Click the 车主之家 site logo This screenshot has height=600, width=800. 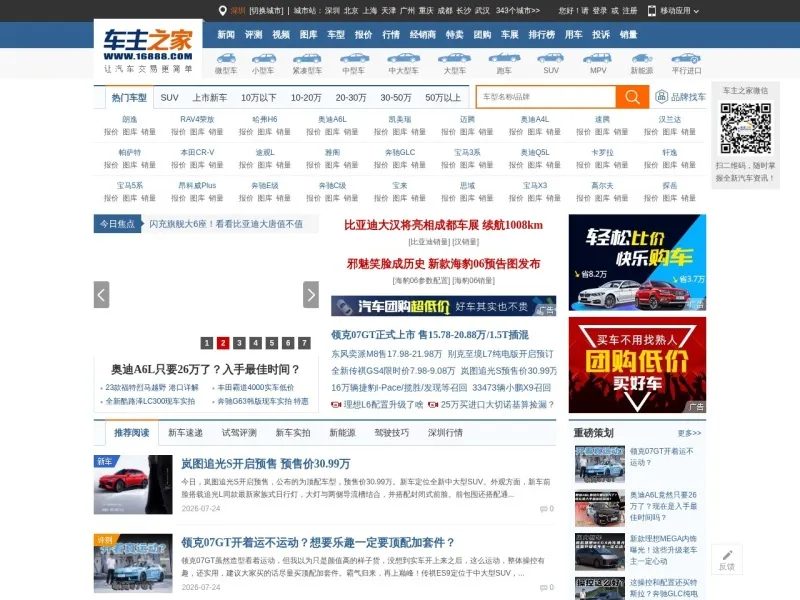click(148, 49)
